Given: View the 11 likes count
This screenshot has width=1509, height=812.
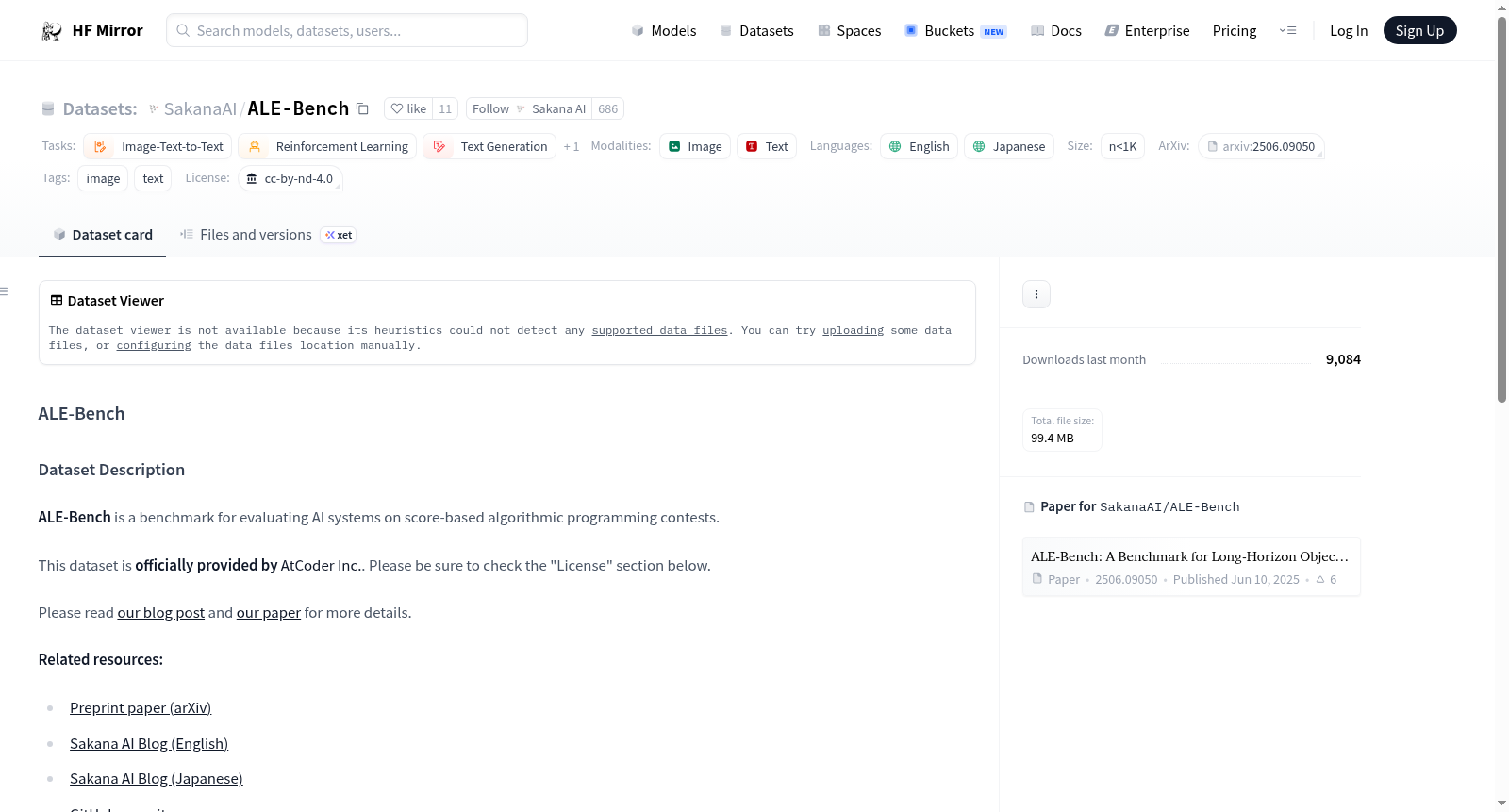Looking at the screenshot, I should tap(445, 108).
